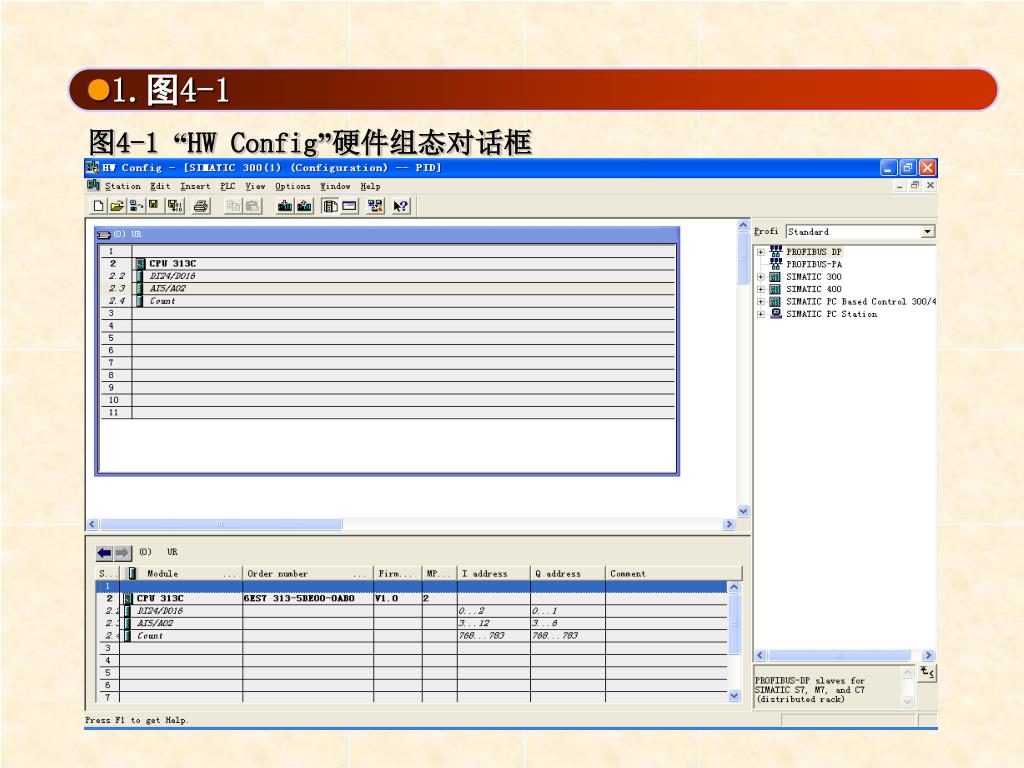Select AI5/AO2 submodule in rack view

pos(168,288)
